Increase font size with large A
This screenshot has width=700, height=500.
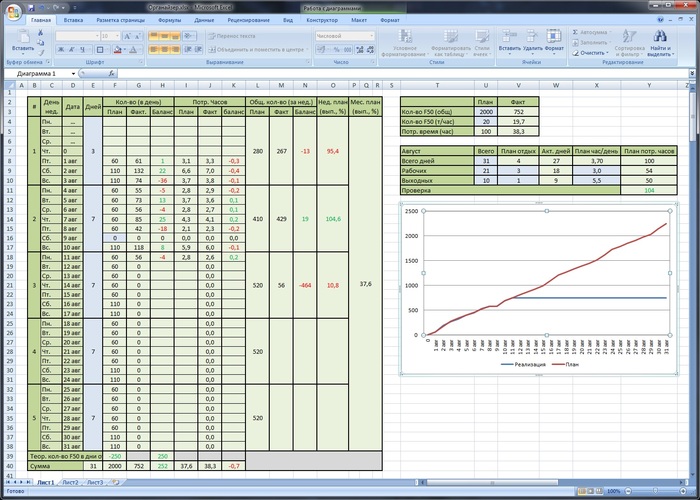pos(127,36)
